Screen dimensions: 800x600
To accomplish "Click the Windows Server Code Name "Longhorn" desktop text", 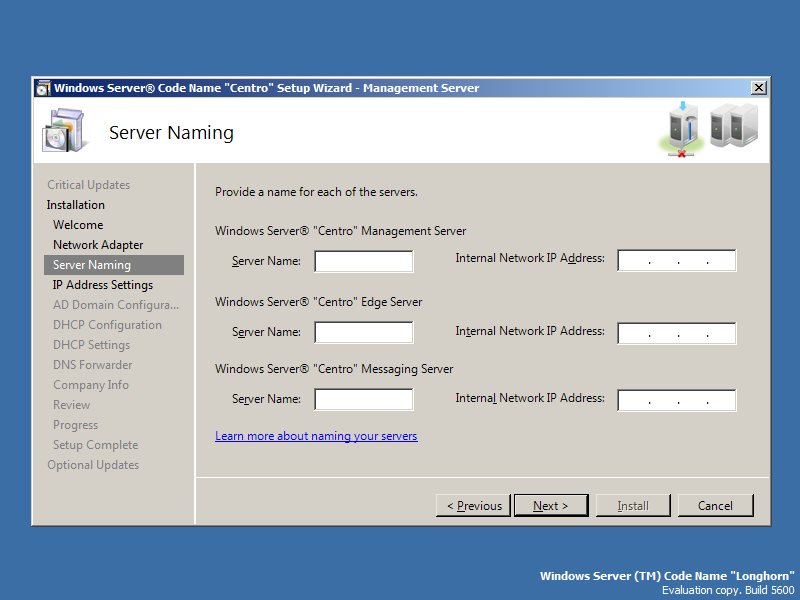I will tap(667, 576).
